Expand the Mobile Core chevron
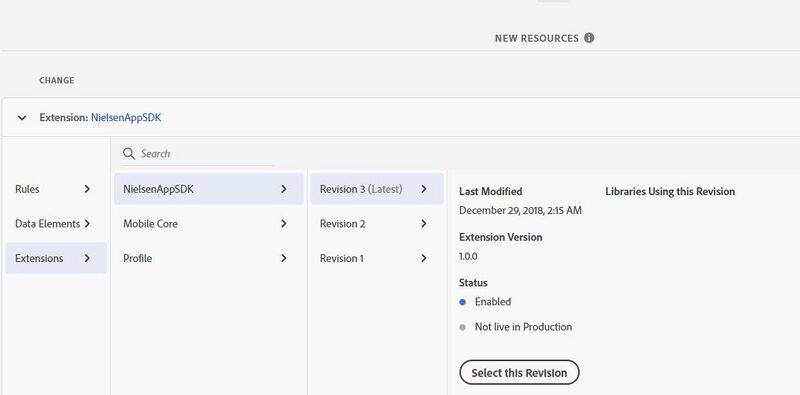This screenshot has height=395, width=800. click(284, 224)
